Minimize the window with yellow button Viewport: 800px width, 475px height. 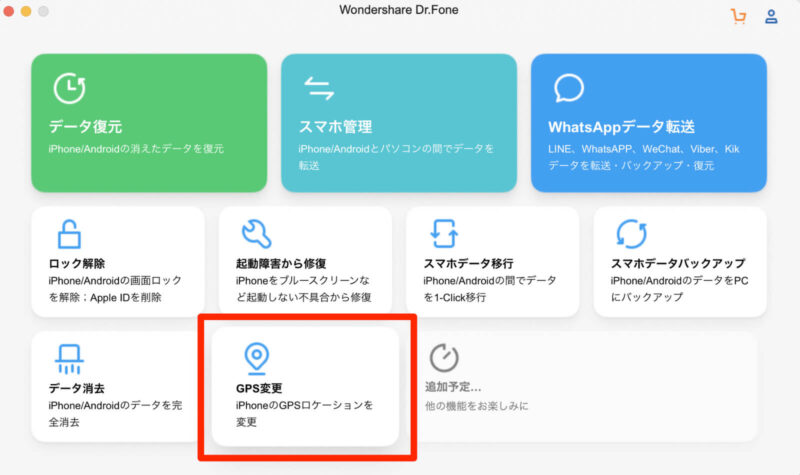[x=26, y=11]
